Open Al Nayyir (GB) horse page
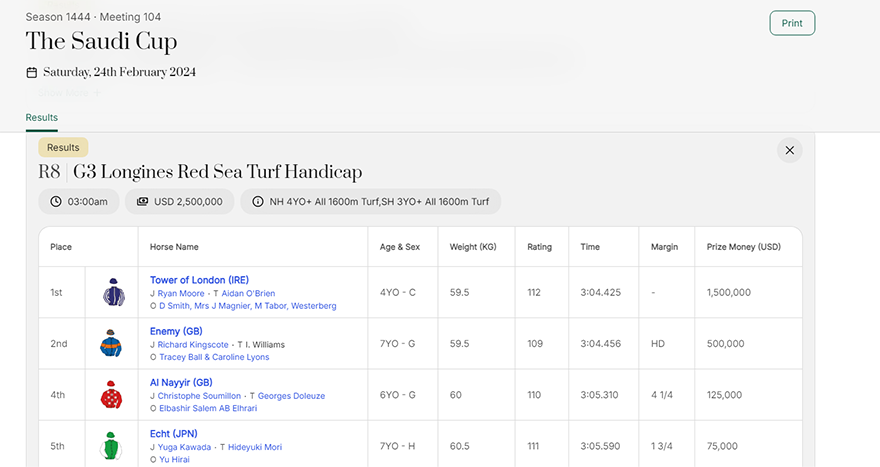880x467 pixels. click(181, 382)
